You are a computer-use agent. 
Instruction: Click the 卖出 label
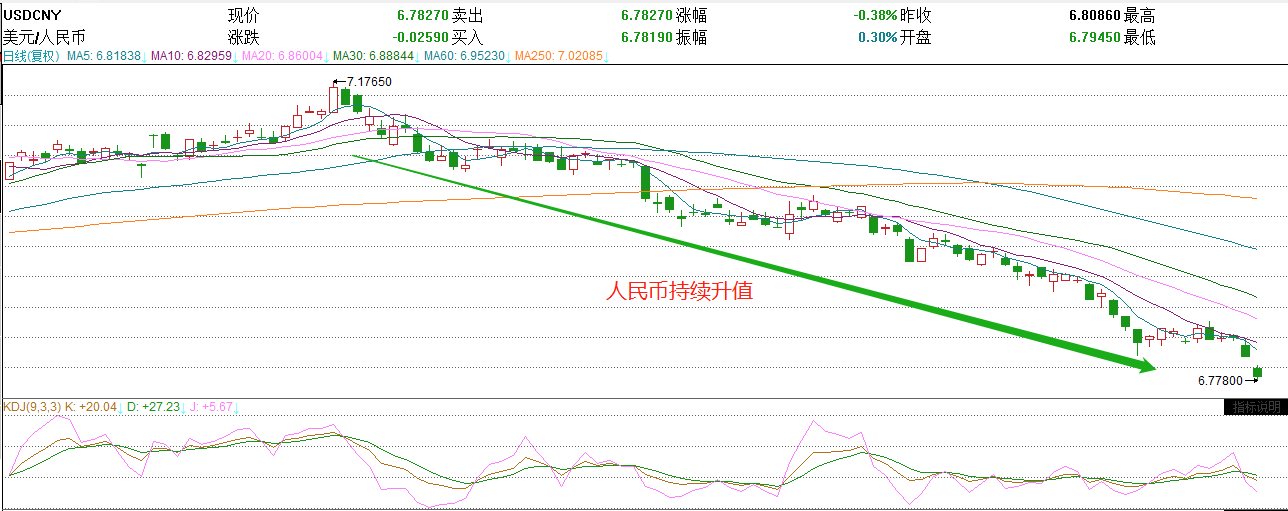click(x=469, y=16)
